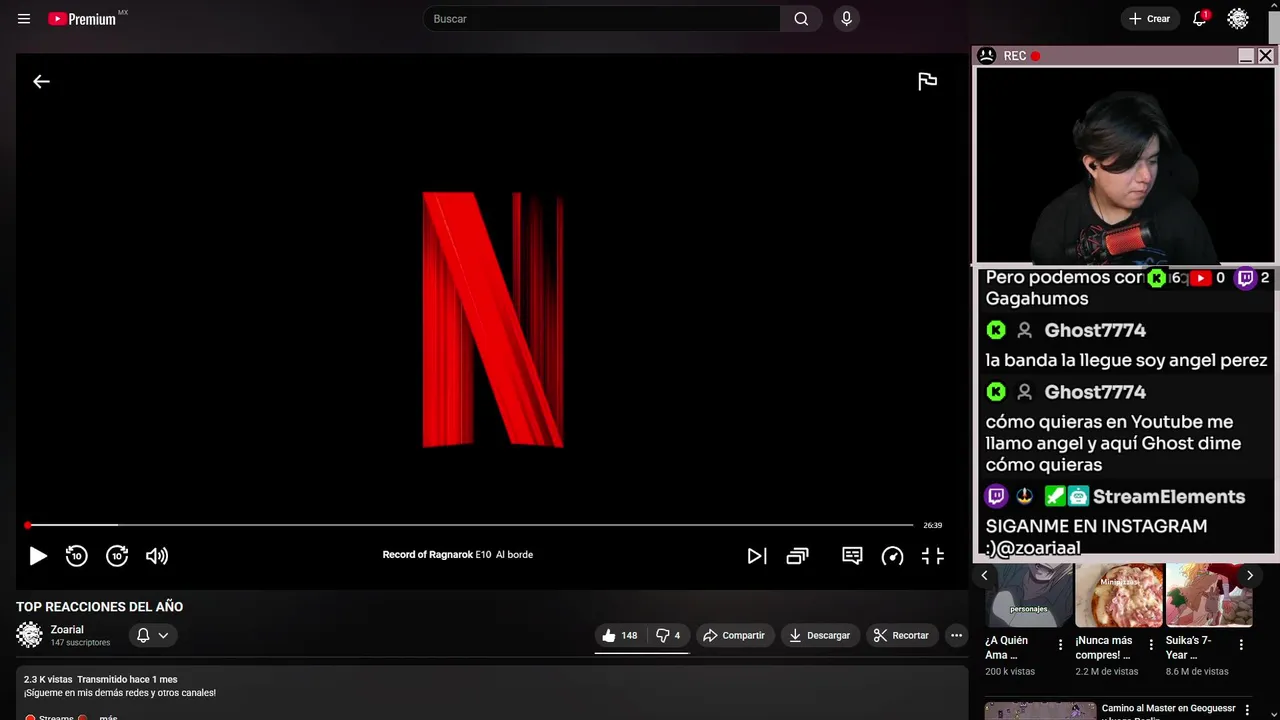Open the account avatar menu

pos(1238,19)
